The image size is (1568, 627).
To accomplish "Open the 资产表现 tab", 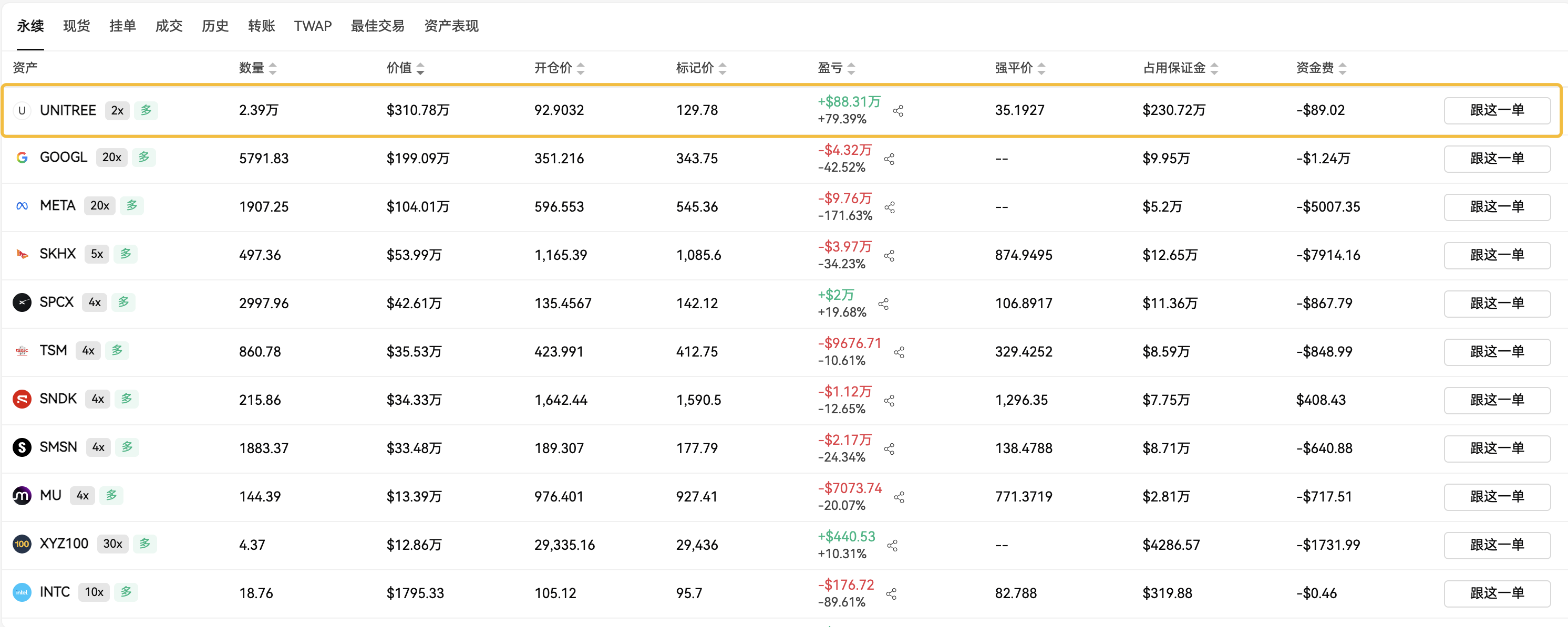I will point(451,26).
